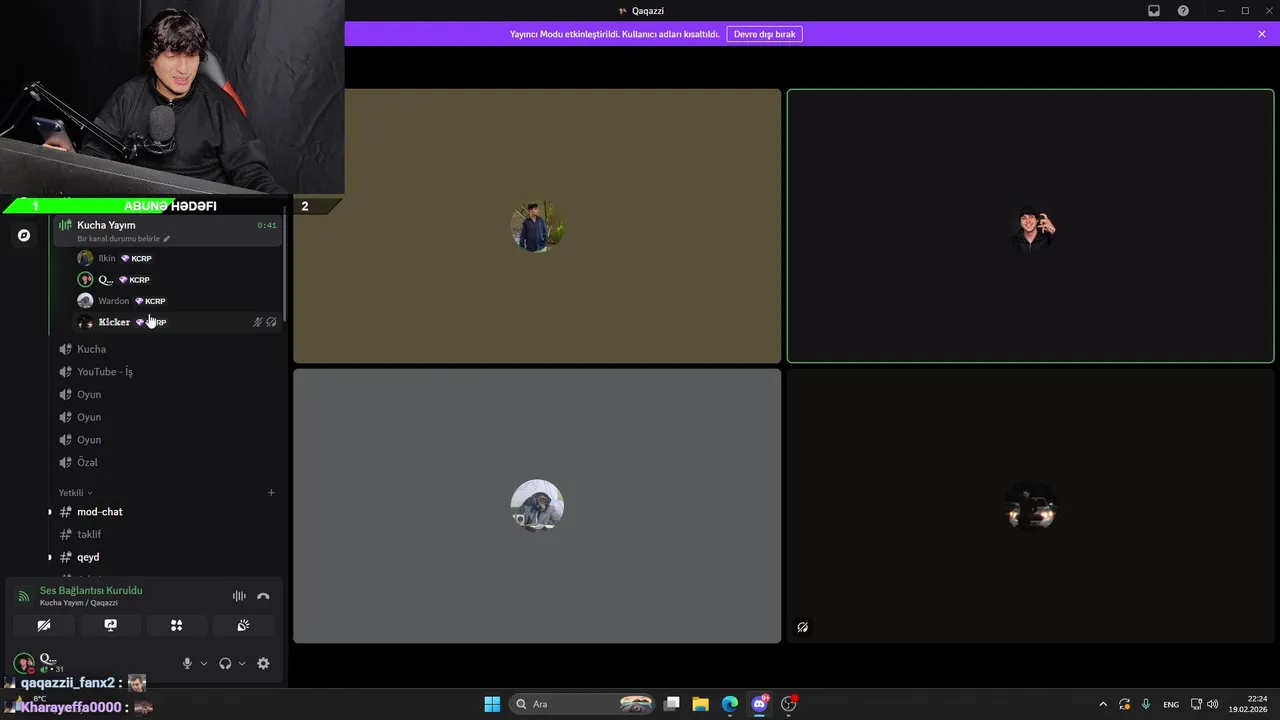Add a channel to Yetkili category
This screenshot has height=720, width=1280.
(x=271, y=493)
